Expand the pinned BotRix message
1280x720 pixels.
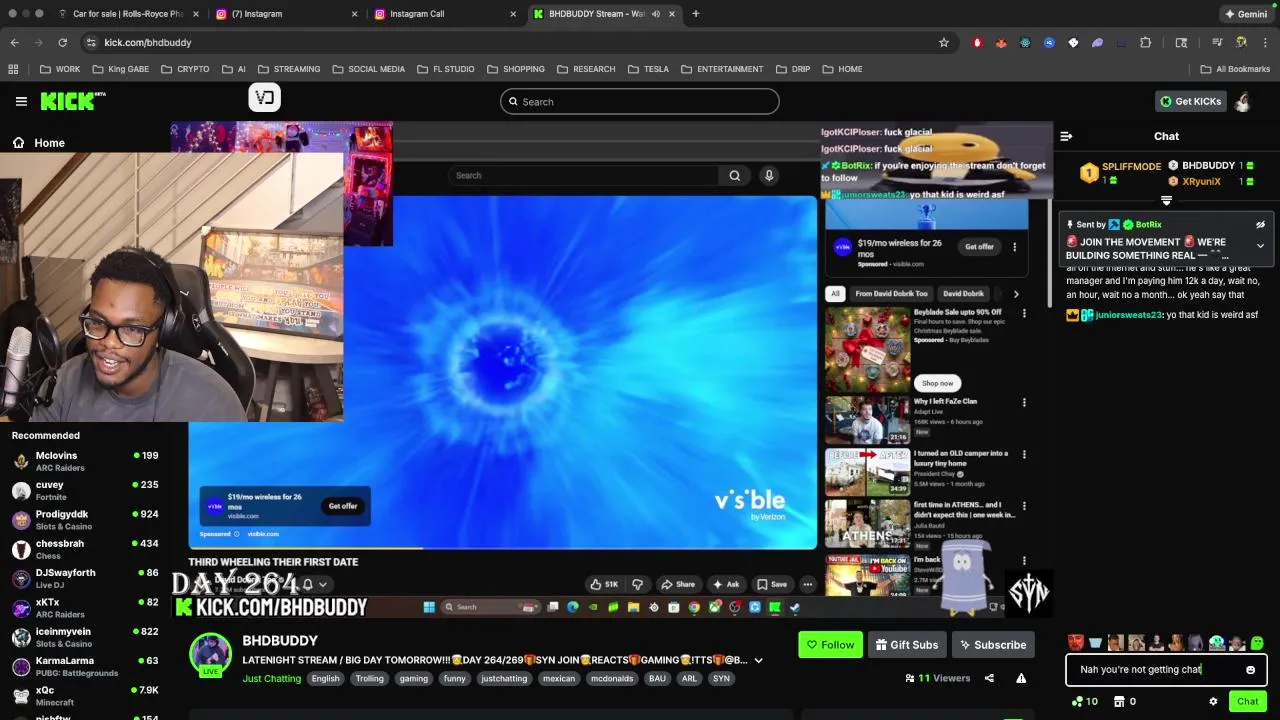pyautogui.click(x=1260, y=246)
